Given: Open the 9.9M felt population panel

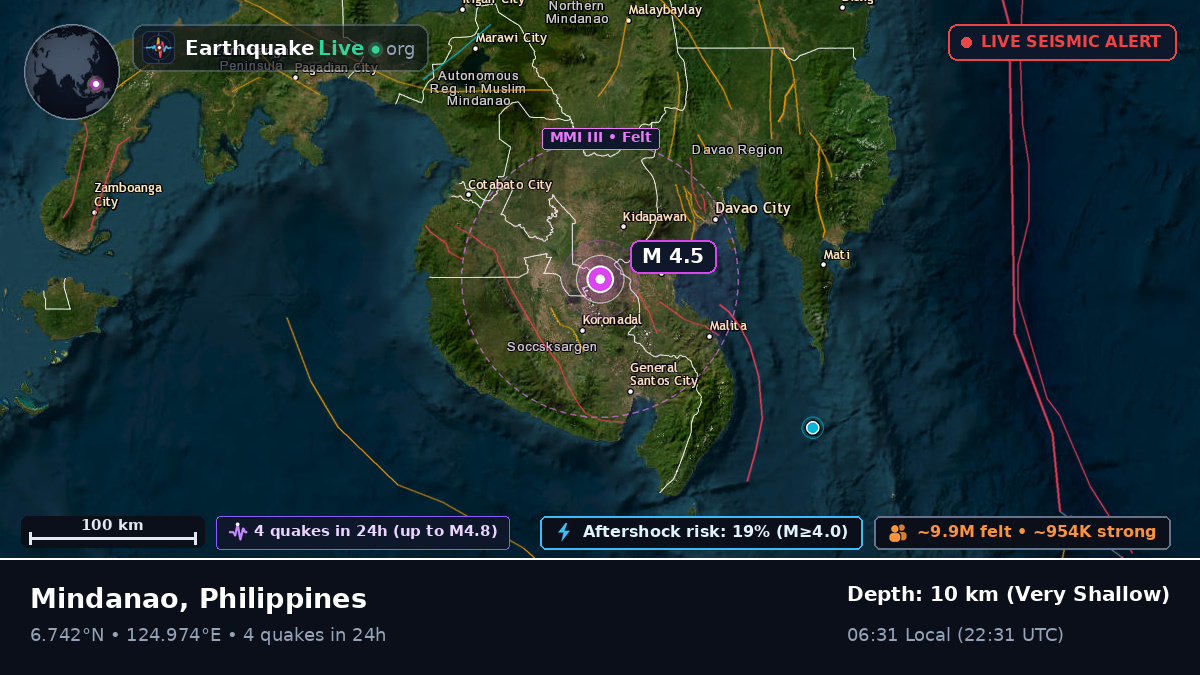Looking at the screenshot, I should (1022, 532).
